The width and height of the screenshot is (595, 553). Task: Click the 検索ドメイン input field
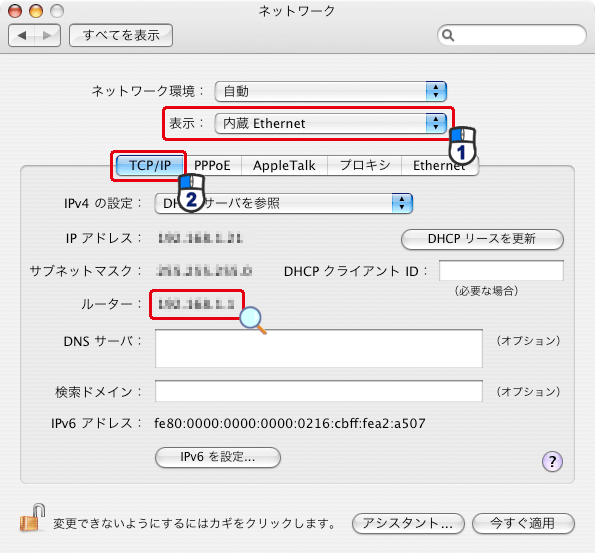tap(319, 391)
